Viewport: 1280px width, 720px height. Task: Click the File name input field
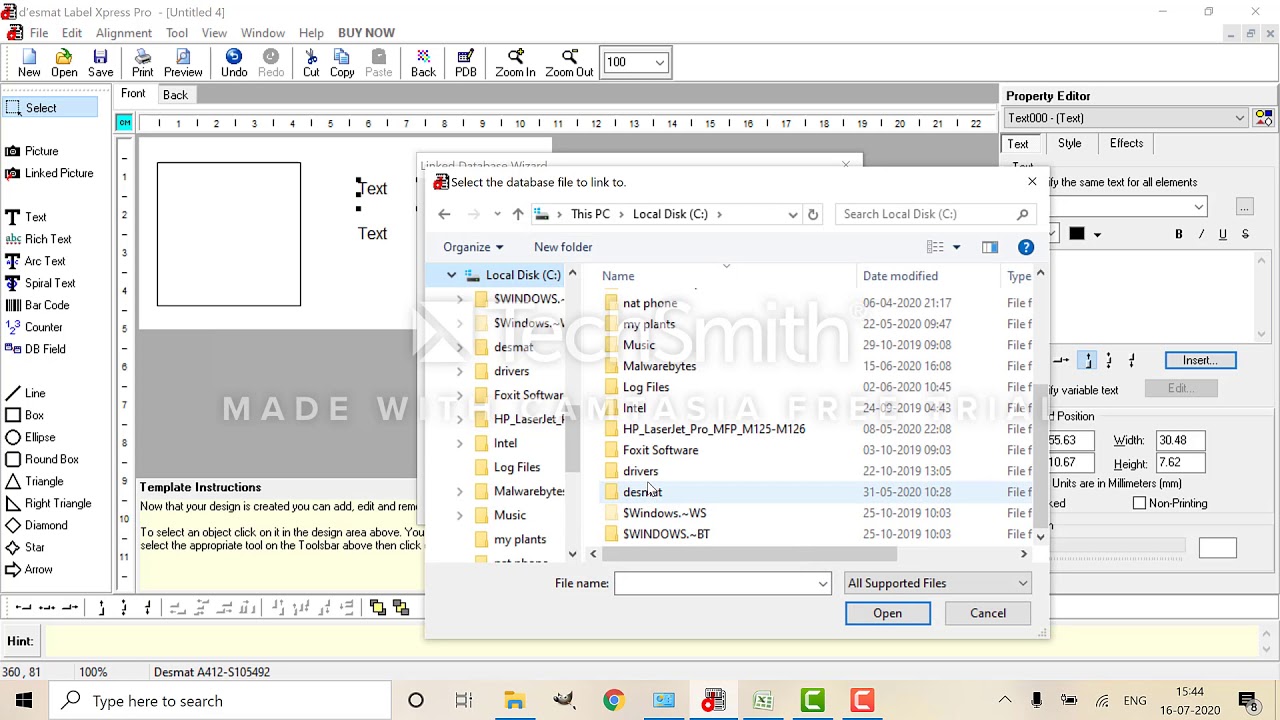[715, 584]
